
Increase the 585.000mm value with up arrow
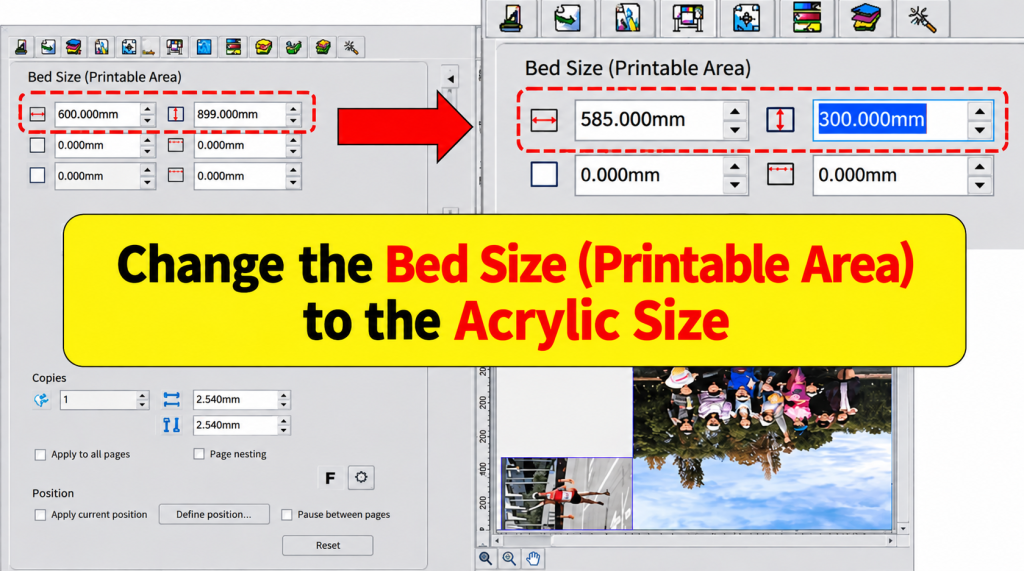[x=735, y=111]
